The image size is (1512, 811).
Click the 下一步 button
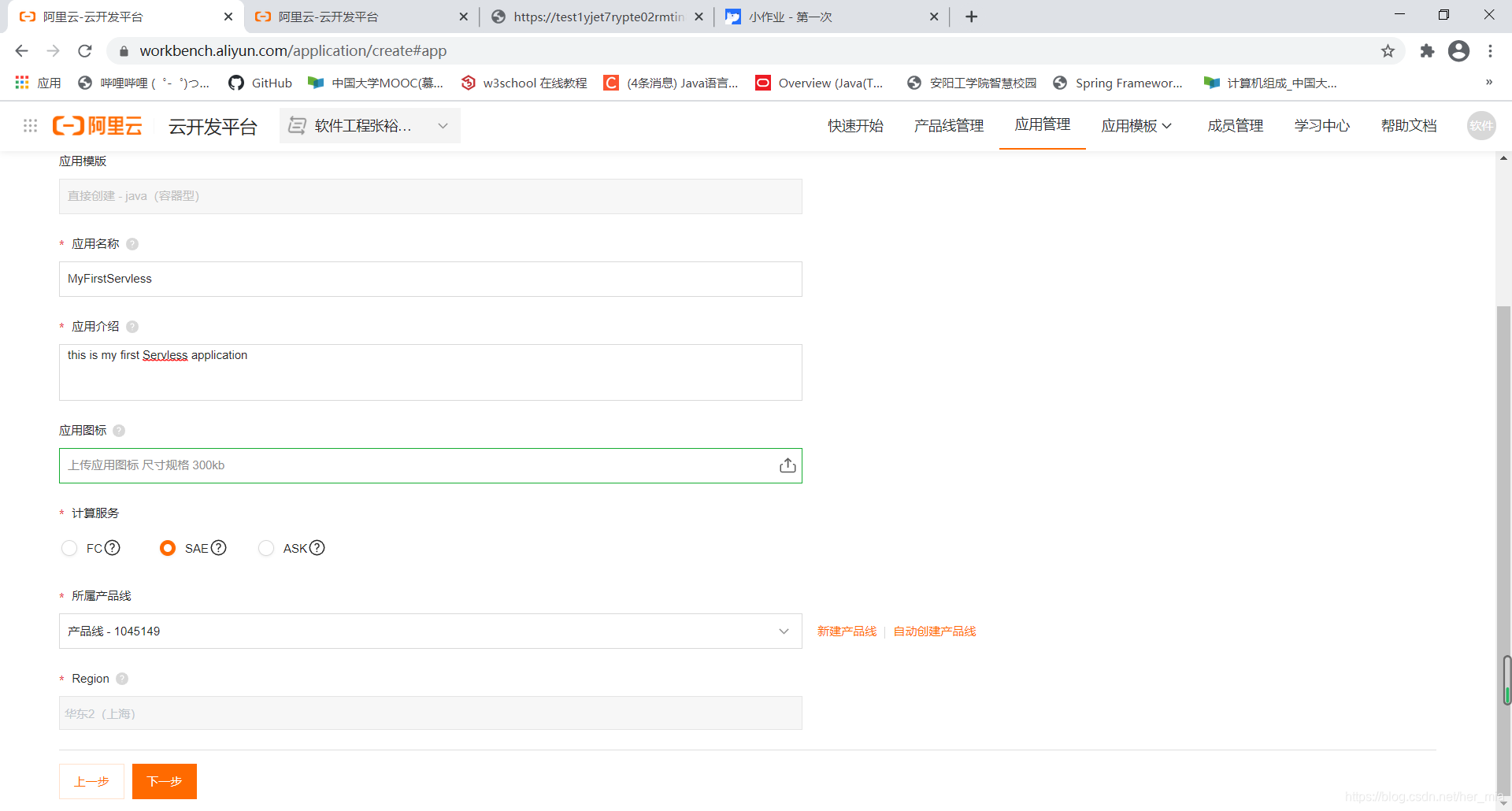165,782
